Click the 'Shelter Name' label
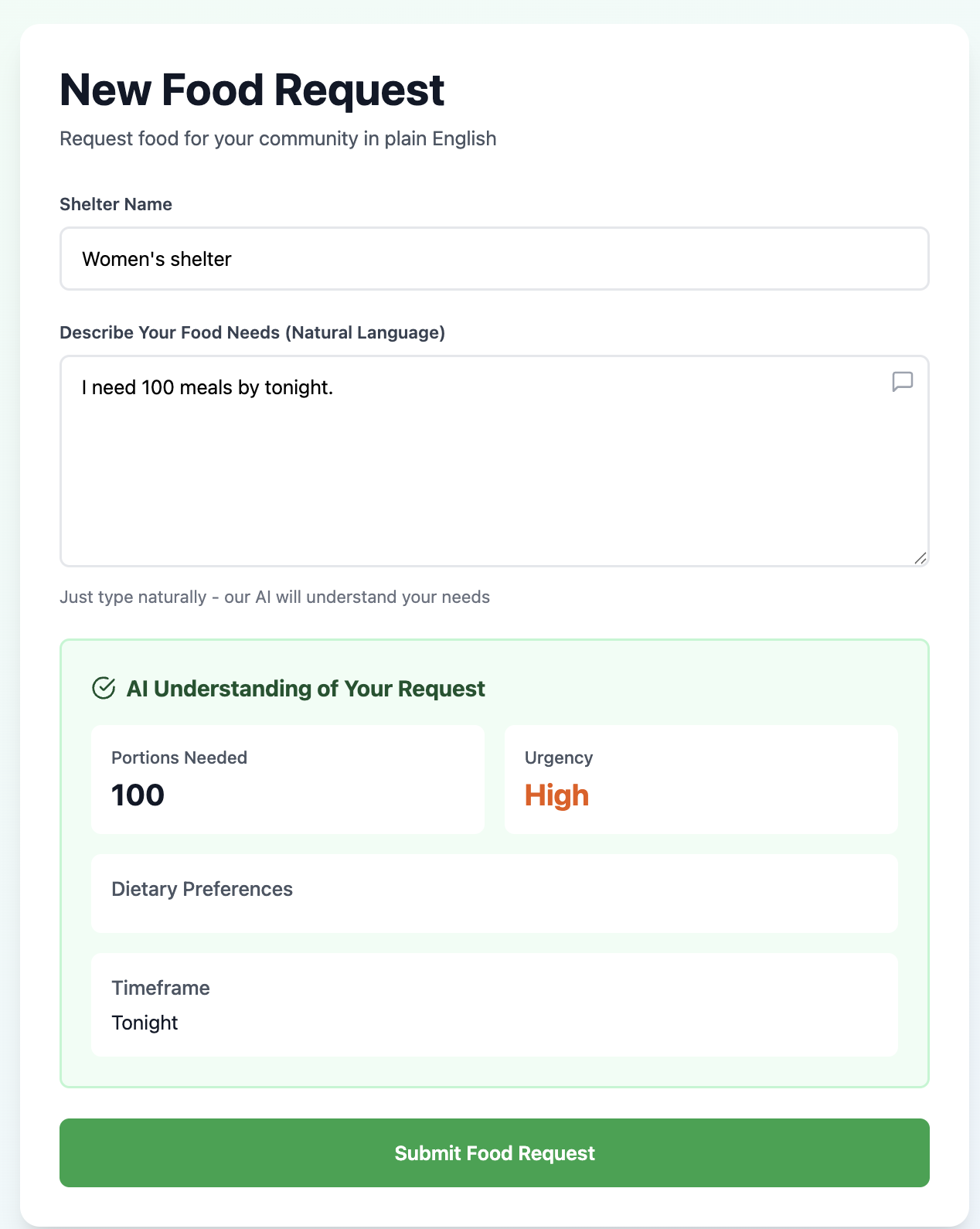Viewport: 980px width, 1229px height. (x=116, y=204)
